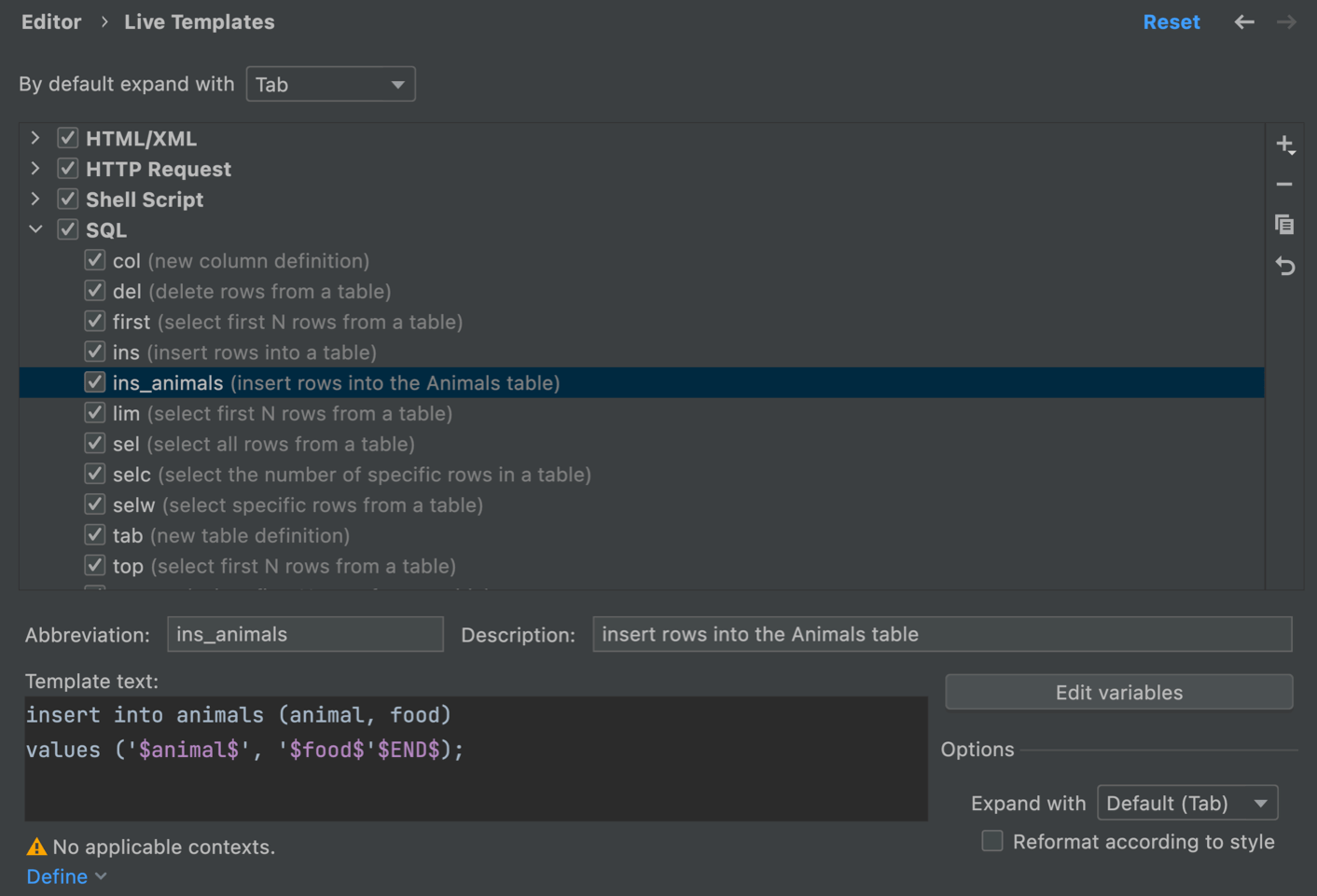Enable Reformat according to style
The image size is (1317, 896).
tap(991, 841)
